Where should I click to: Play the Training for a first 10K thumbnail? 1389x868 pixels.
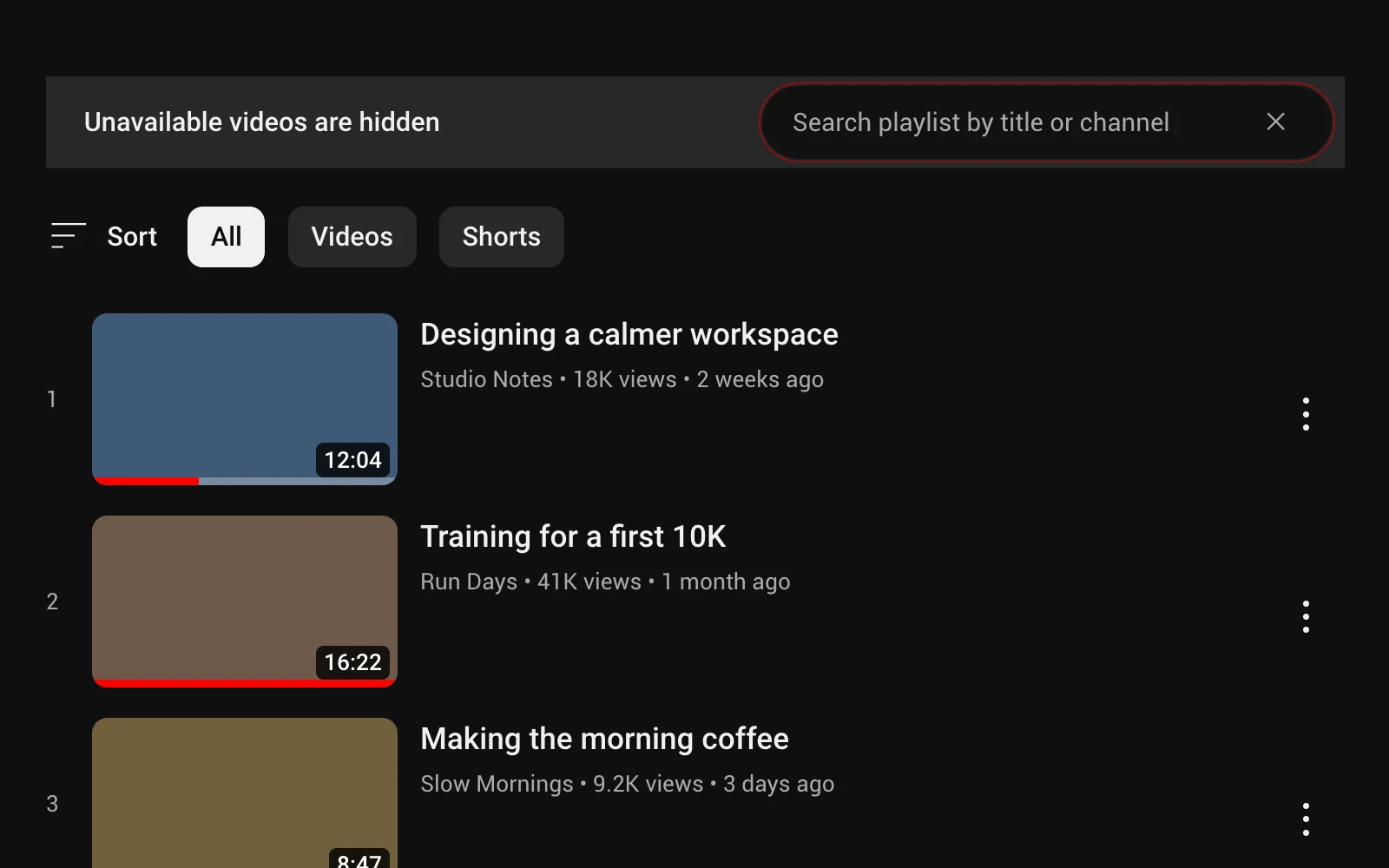pyautogui.click(x=245, y=601)
